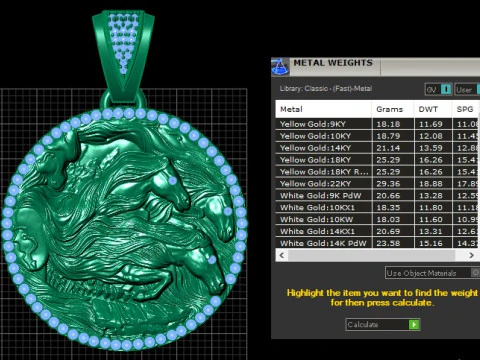Click the Calculate button
480x360 pixels.
click(x=383, y=324)
